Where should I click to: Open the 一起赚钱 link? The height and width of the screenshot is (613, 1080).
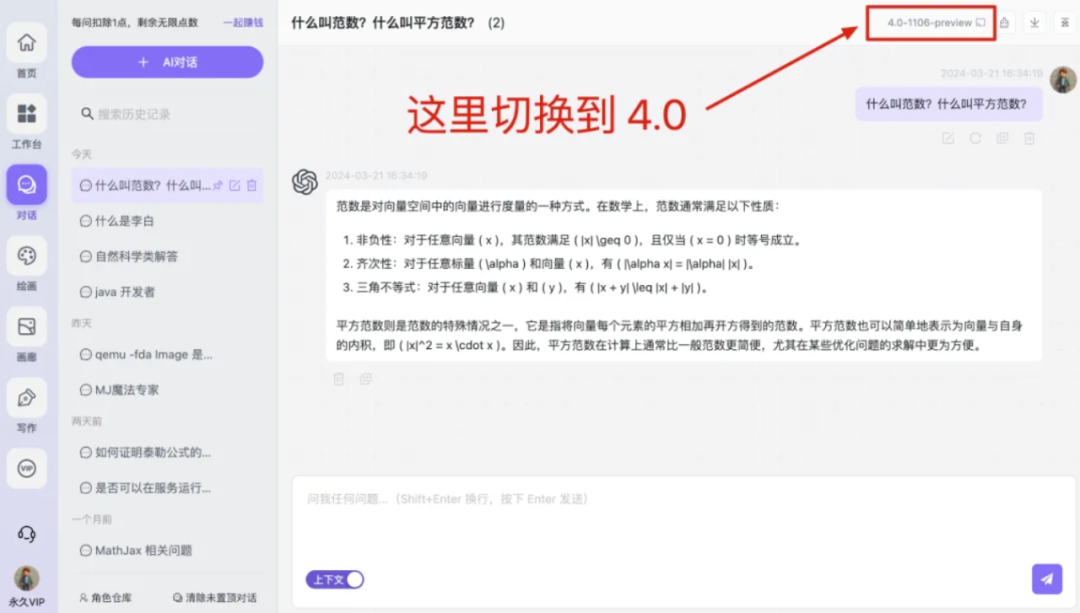pyautogui.click(x=243, y=23)
